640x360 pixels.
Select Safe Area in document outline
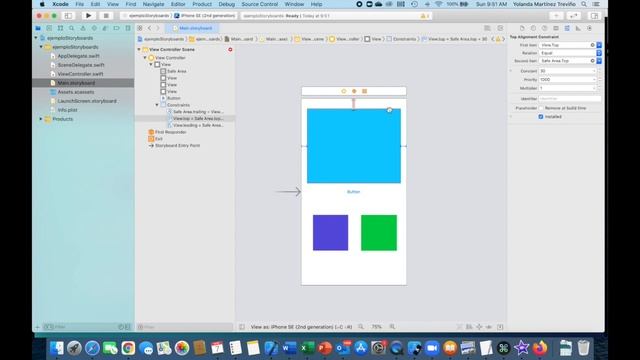(x=176, y=71)
